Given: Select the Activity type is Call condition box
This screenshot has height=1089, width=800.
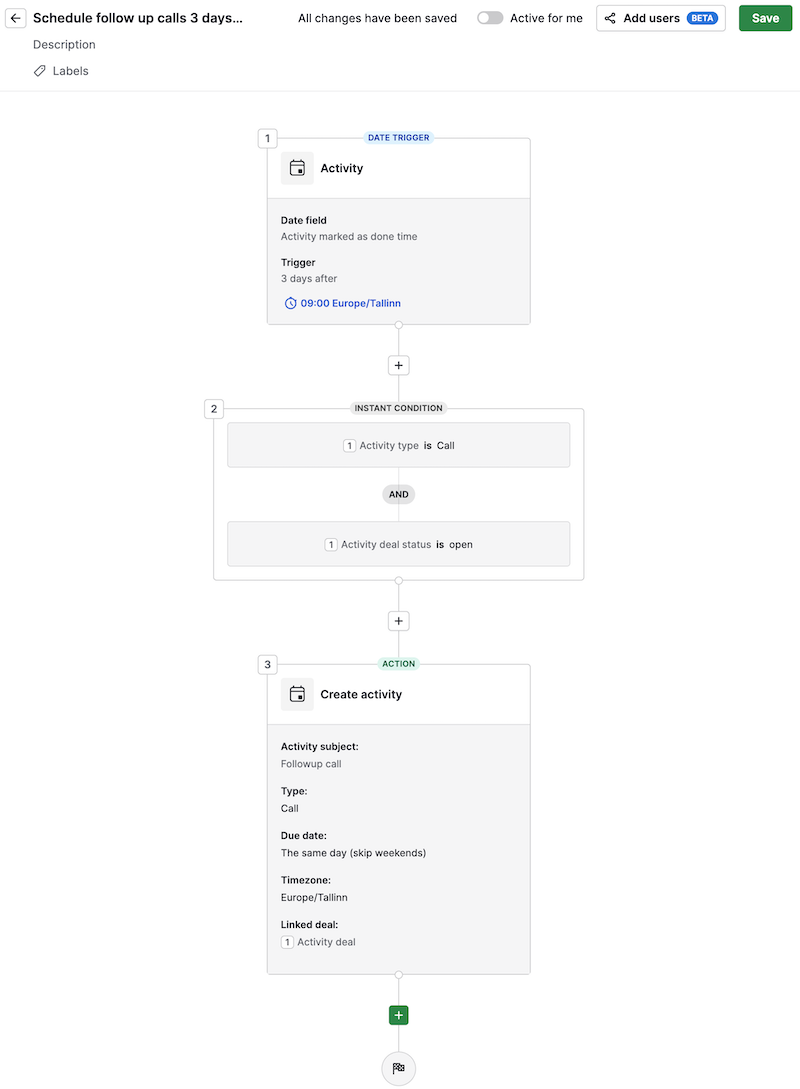Looking at the screenshot, I should pos(398,445).
